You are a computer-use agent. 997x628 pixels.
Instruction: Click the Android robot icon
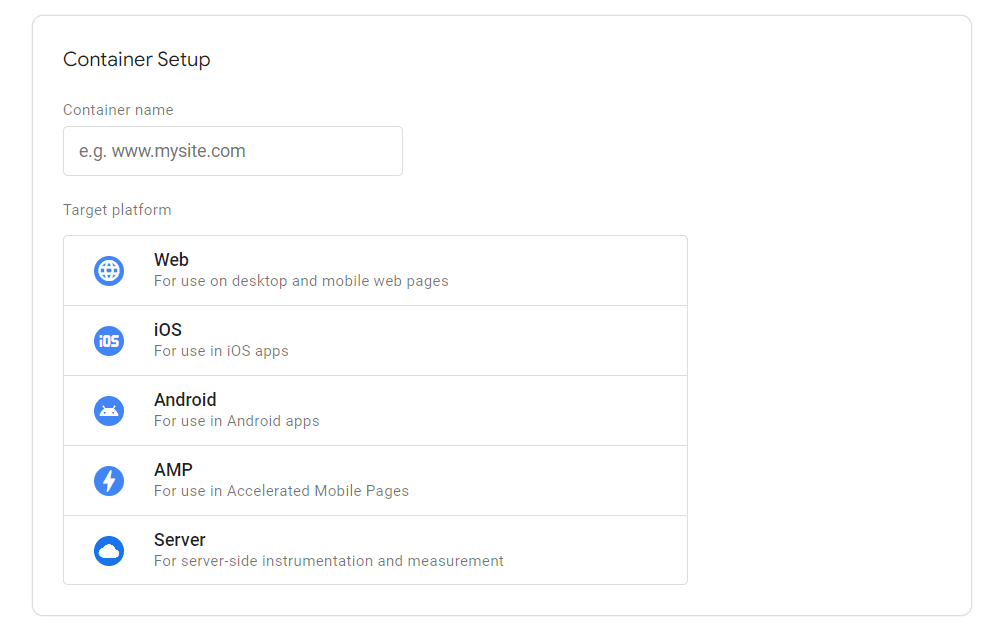tap(108, 410)
